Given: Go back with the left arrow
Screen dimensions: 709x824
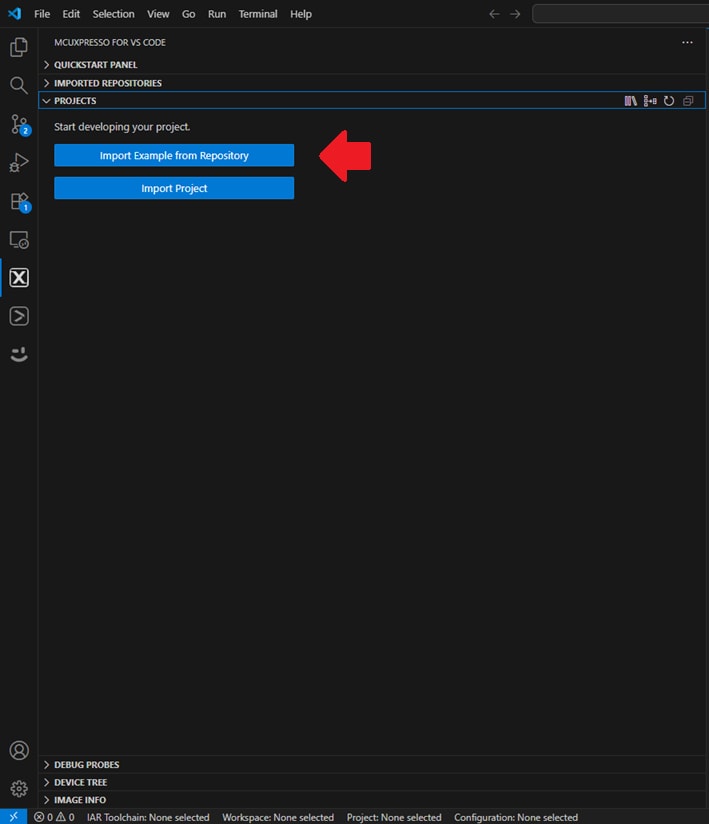Looking at the screenshot, I should click(x=494, y=14).
